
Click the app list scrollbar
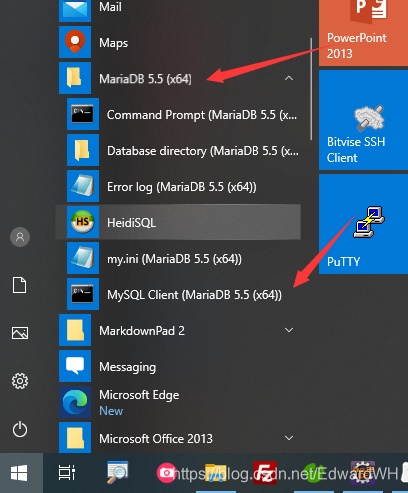pyautogui.click(x=311, y=89)
